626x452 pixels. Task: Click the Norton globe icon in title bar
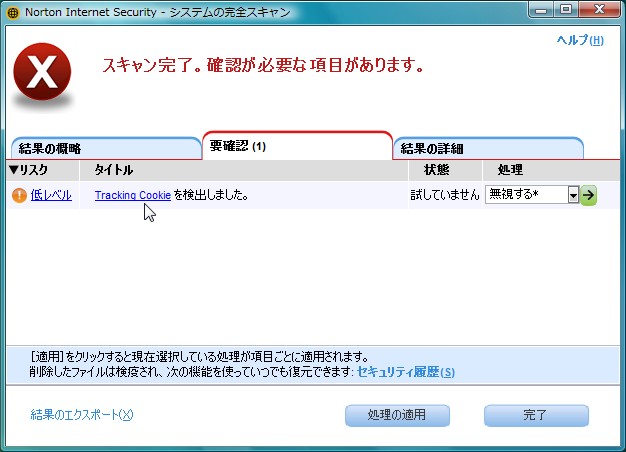coord(13,13)
